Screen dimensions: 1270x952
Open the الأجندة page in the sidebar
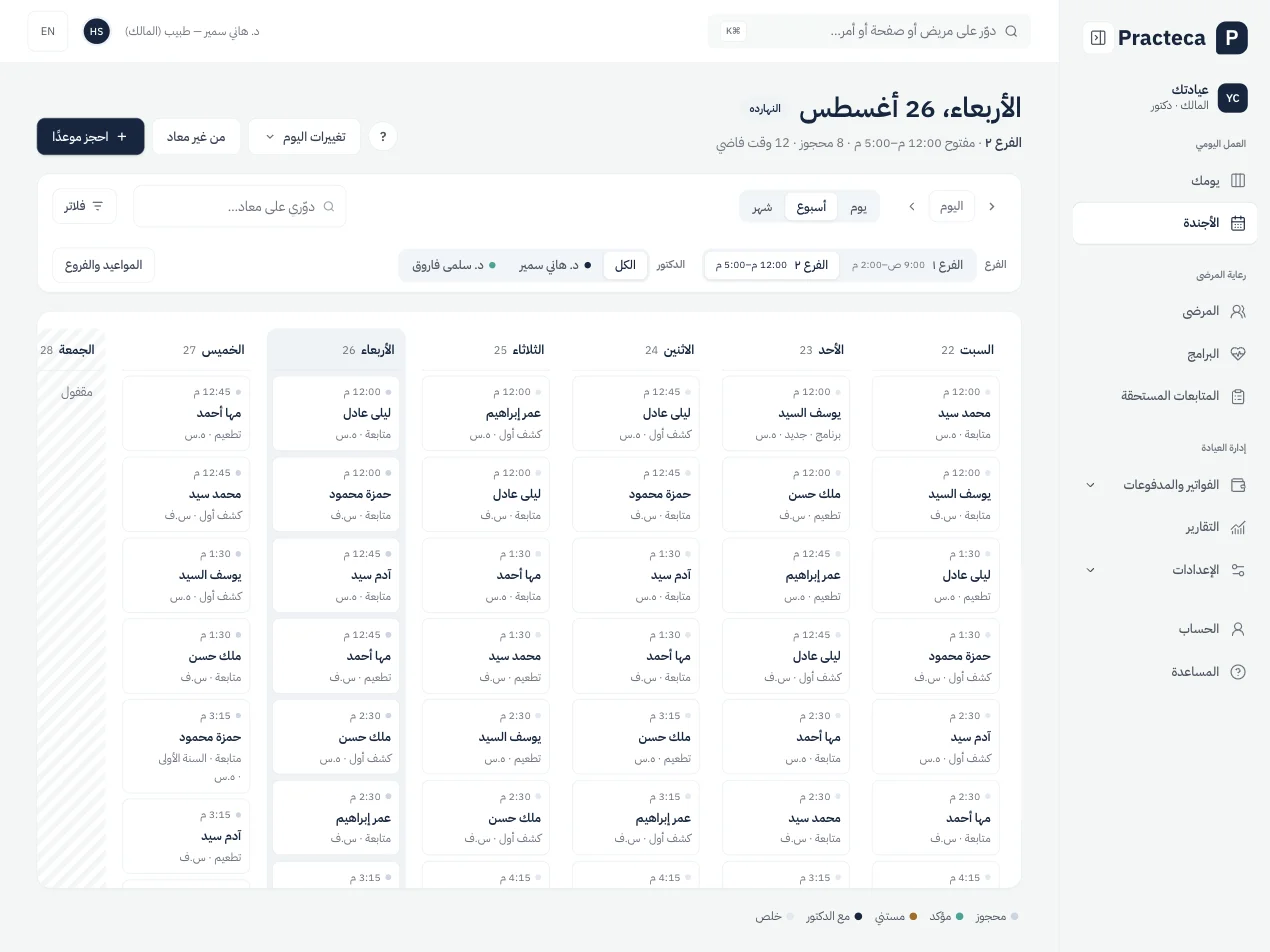click(x=1165, y=223)
